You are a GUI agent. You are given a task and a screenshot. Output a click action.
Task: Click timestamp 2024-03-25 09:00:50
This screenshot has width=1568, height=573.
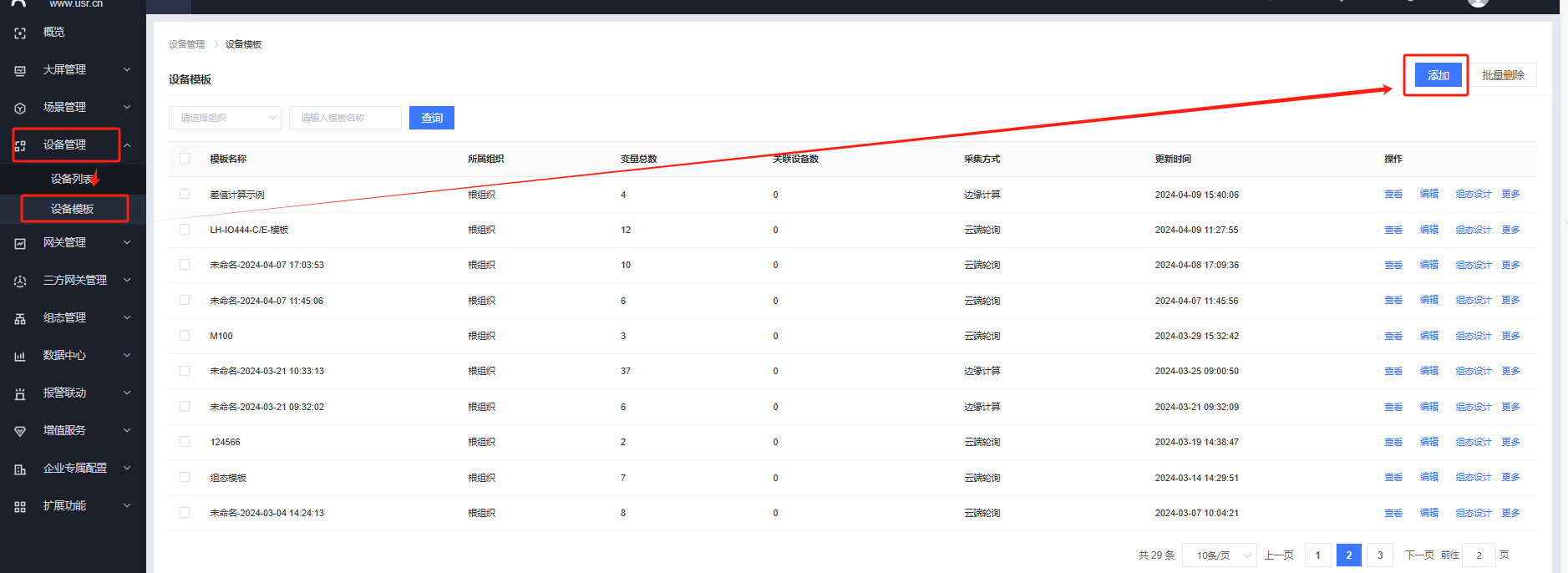[x=1197, y=371]
